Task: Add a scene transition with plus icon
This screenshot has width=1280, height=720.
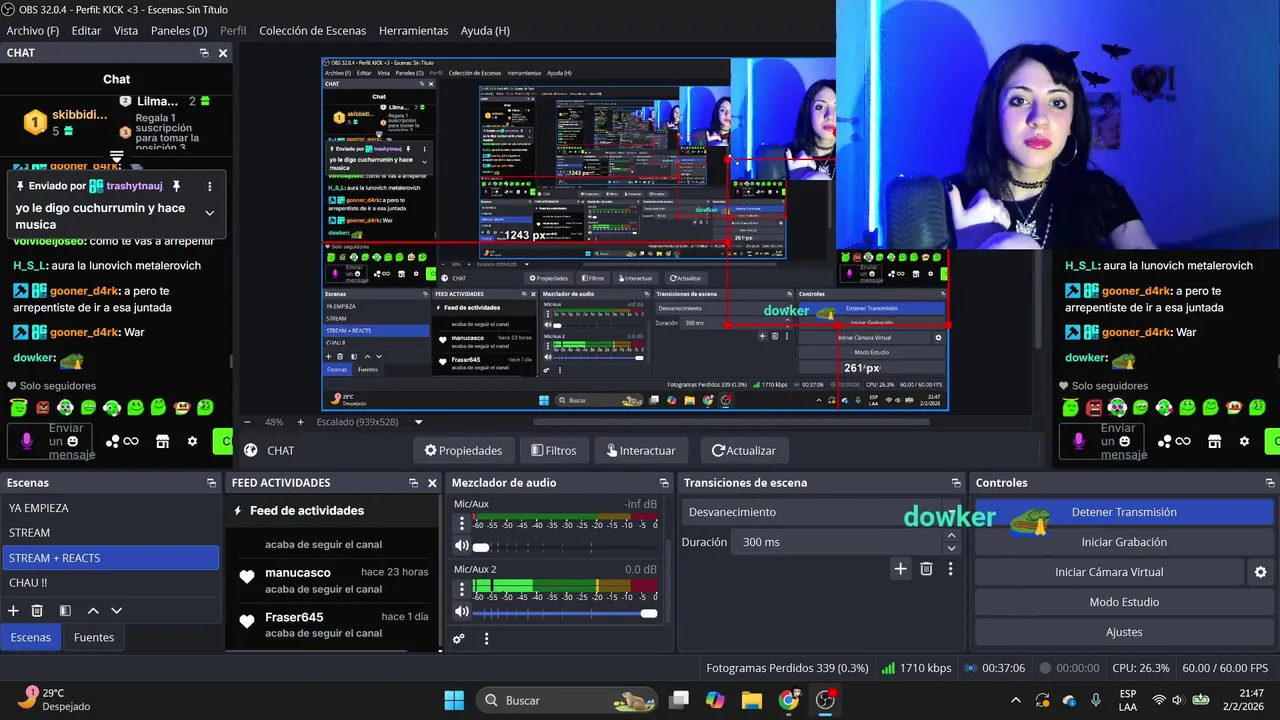Action: tap(900, 568)
